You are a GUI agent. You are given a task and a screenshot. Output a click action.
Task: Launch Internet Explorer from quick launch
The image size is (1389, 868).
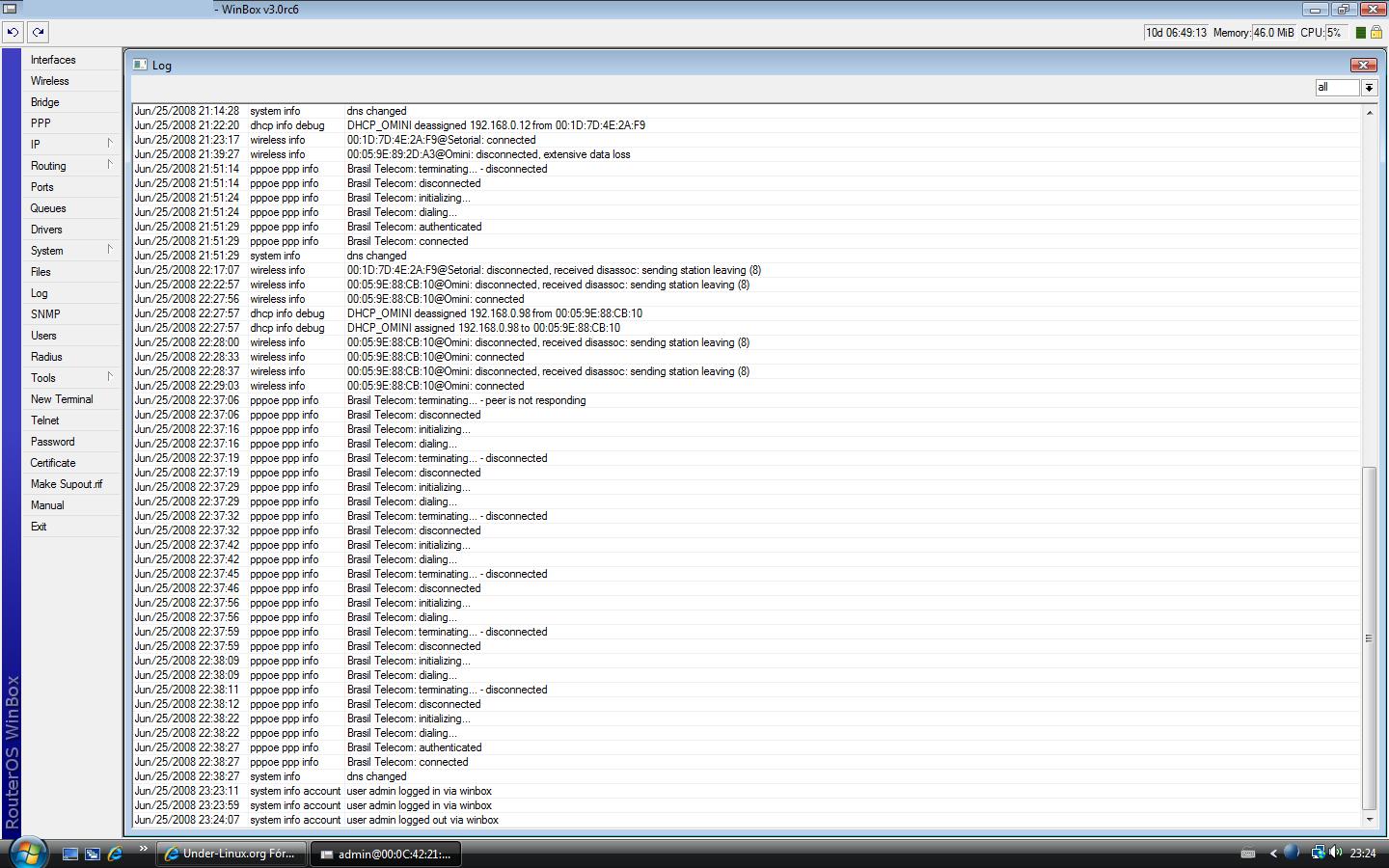coord(115,854)
